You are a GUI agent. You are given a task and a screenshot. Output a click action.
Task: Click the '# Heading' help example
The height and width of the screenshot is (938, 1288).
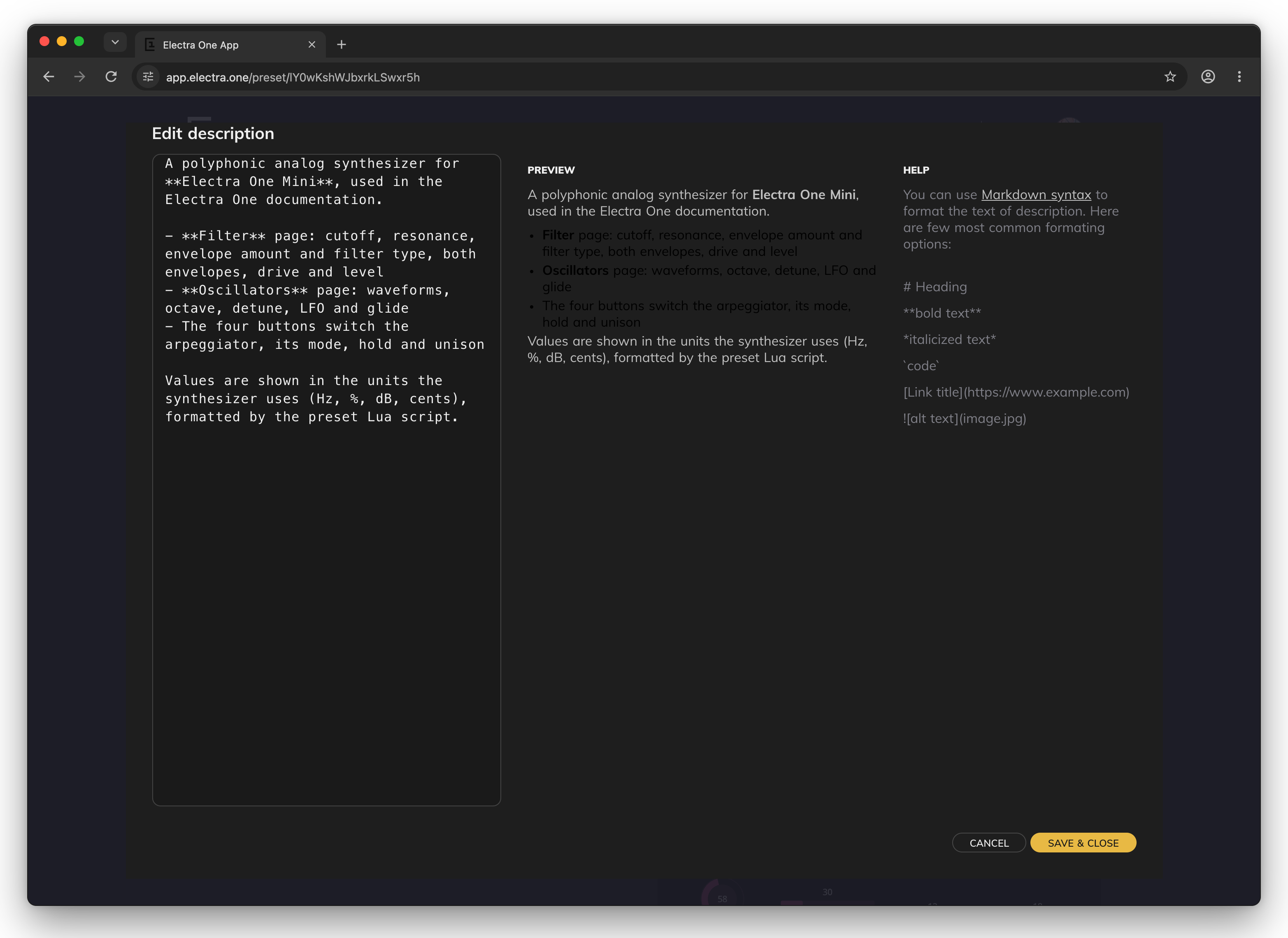[935, 287]
